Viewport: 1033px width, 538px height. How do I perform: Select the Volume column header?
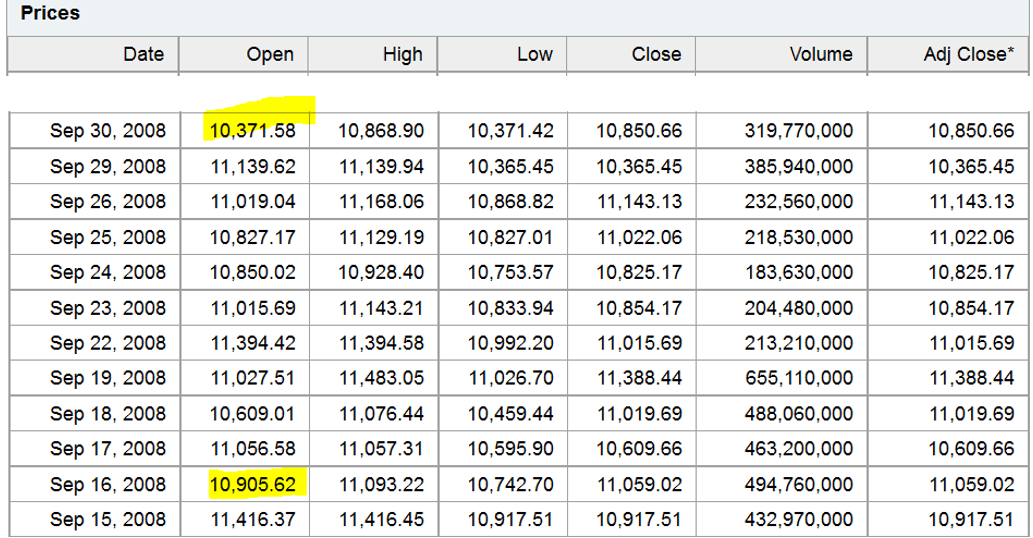point(820,55)
